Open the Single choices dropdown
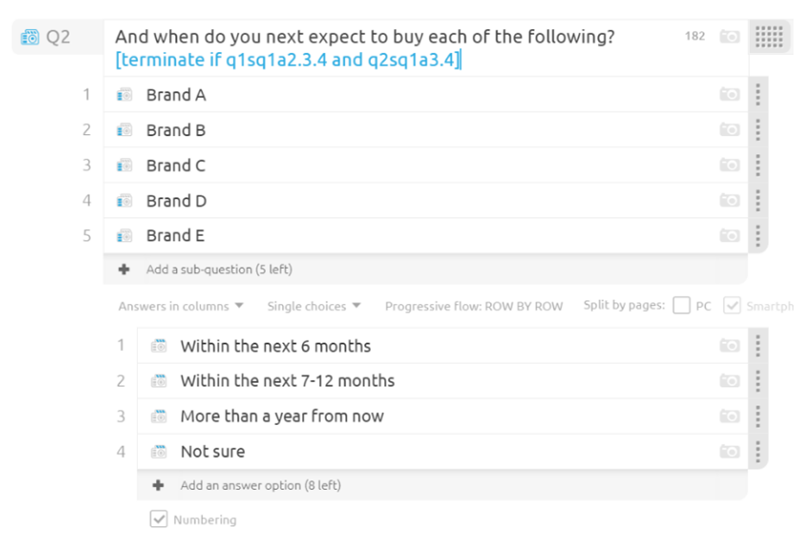 tap(313, 306)
